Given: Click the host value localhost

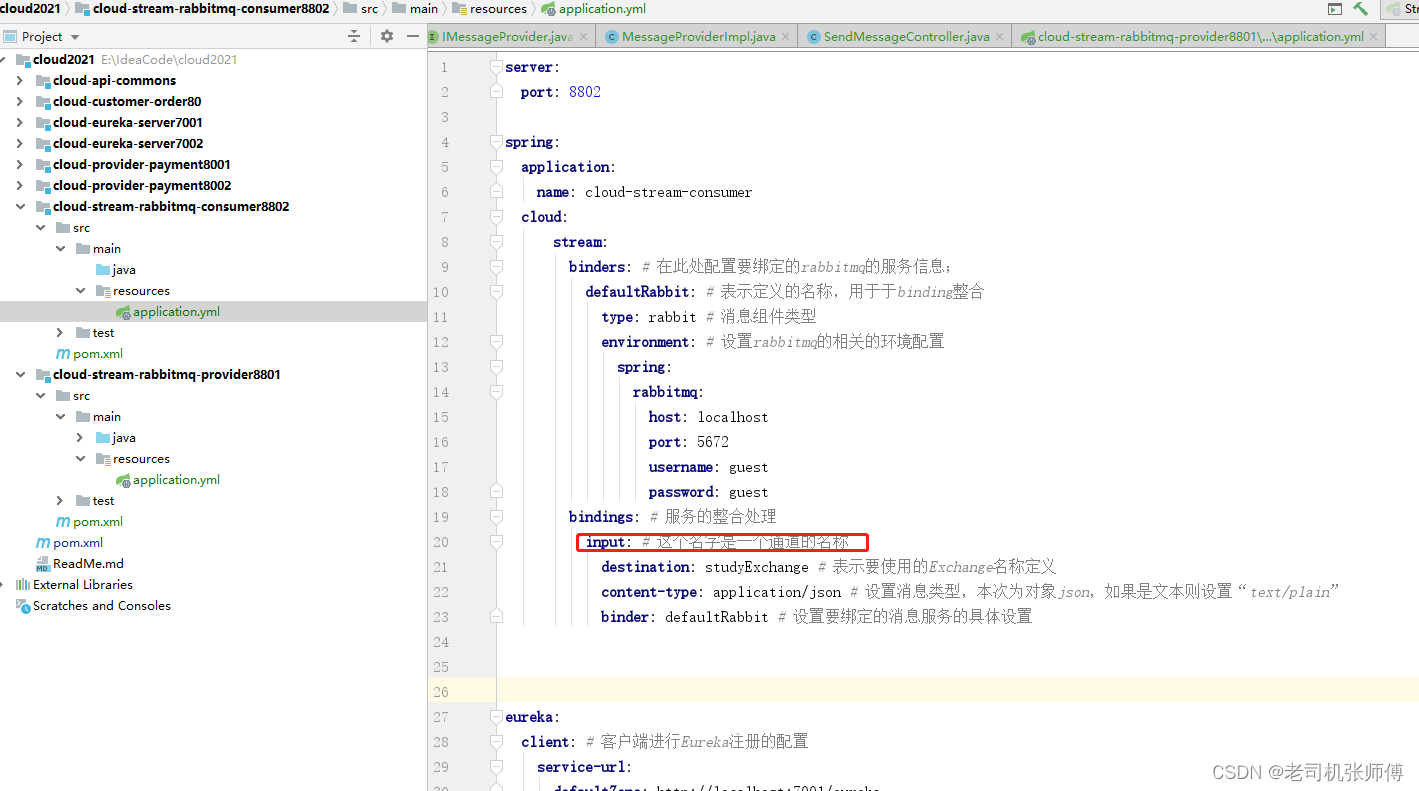Looking at the screenshot, I should click(x=733, y=417).
